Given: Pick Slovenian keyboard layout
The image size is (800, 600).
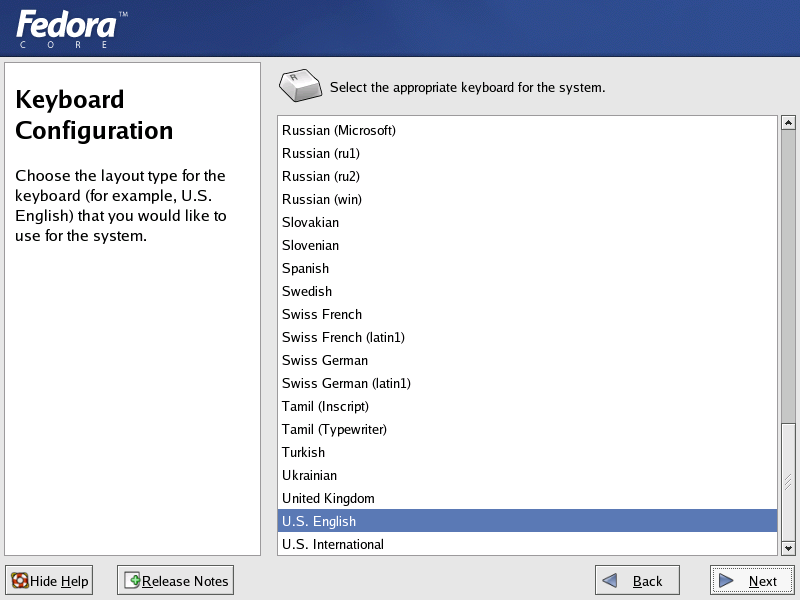Looking at the screenshot, I should point(527,245).
